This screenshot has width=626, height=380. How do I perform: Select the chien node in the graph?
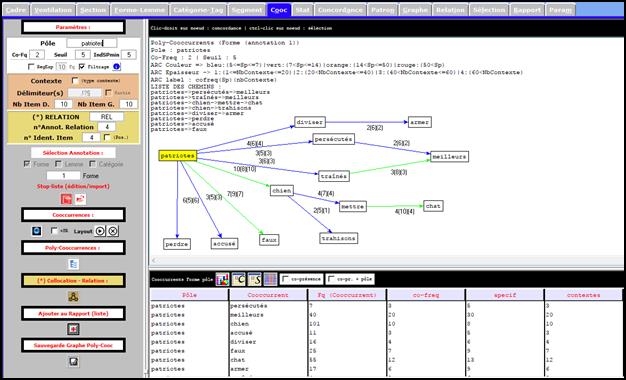coord(281,191)
